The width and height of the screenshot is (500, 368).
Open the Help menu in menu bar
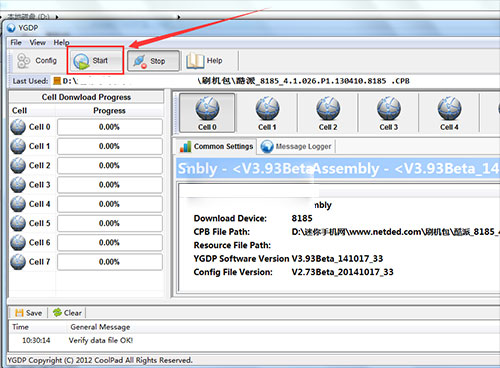[x=61, y=42]
